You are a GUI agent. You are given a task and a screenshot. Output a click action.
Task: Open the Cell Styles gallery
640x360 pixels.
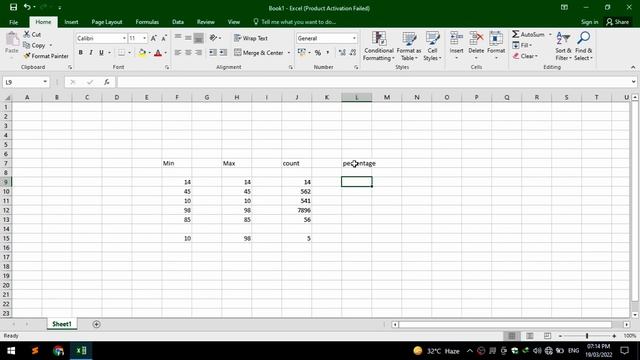pyautogui.click(x=432, y=46)
